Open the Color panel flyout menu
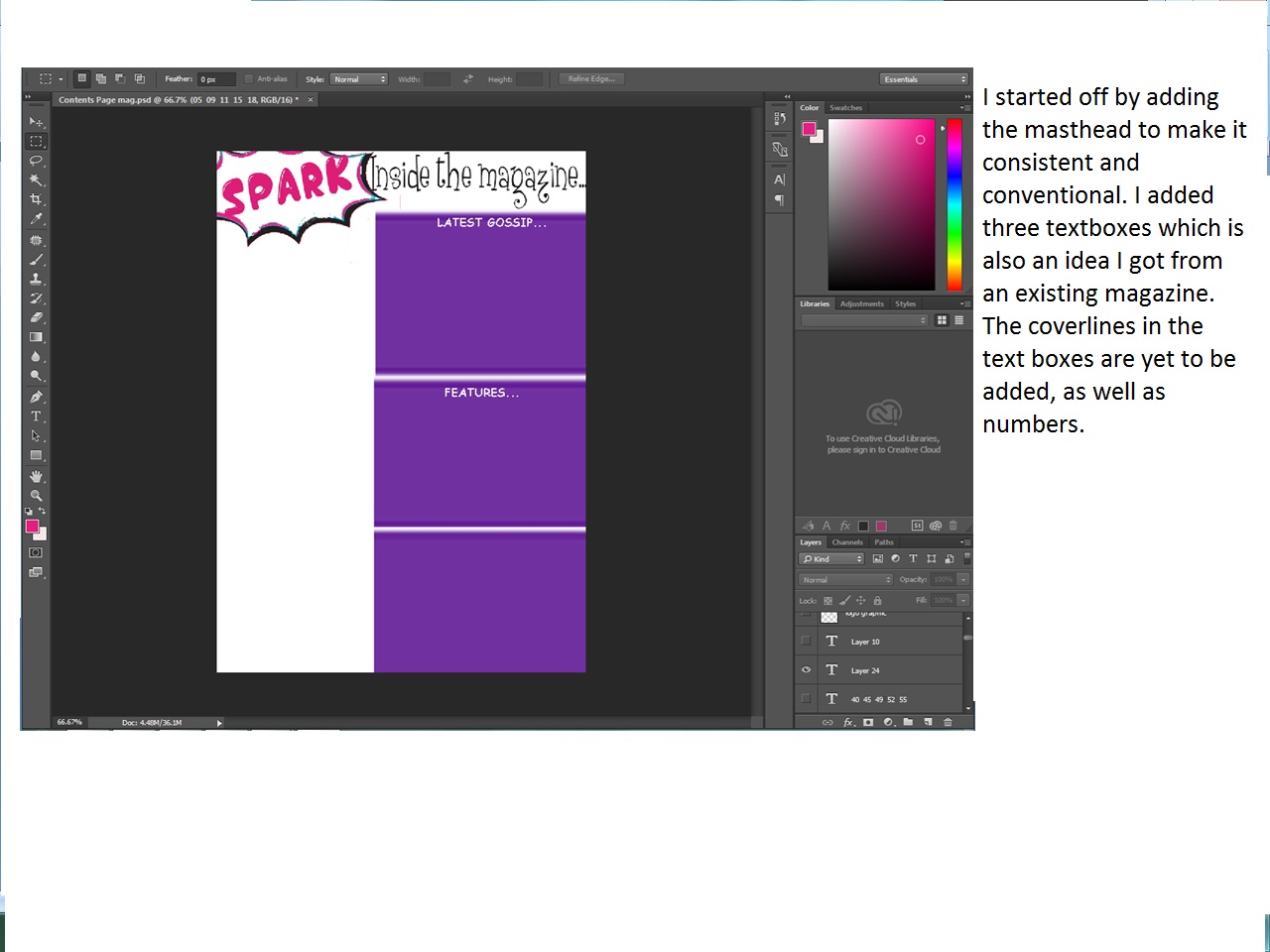Screen dimensions: 1270x952 point(964,108)
